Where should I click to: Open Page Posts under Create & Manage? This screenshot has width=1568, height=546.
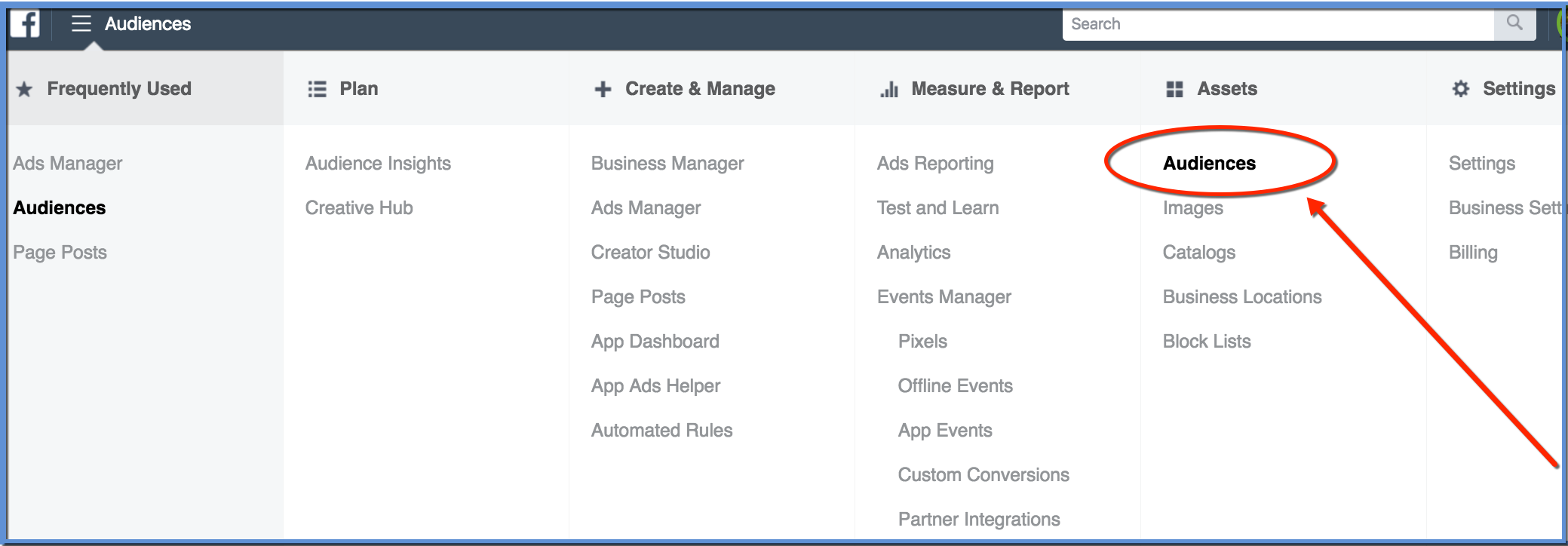click(x=638, y=297)
